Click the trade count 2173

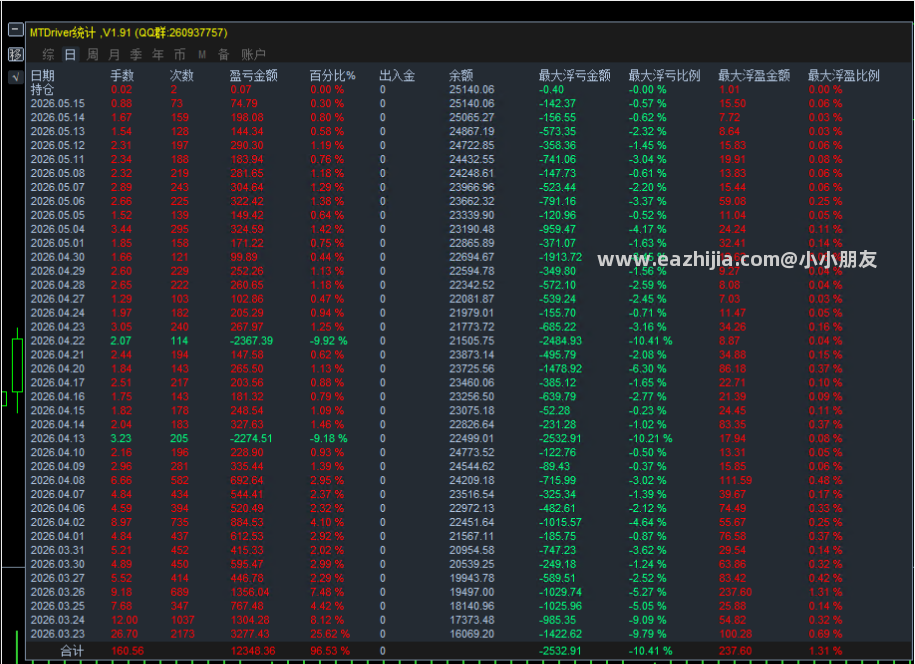183,634
